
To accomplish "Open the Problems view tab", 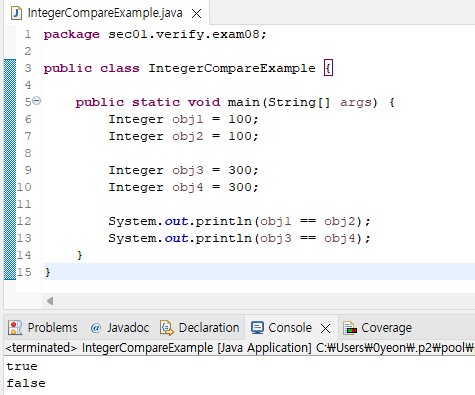I will pos(43,328).
